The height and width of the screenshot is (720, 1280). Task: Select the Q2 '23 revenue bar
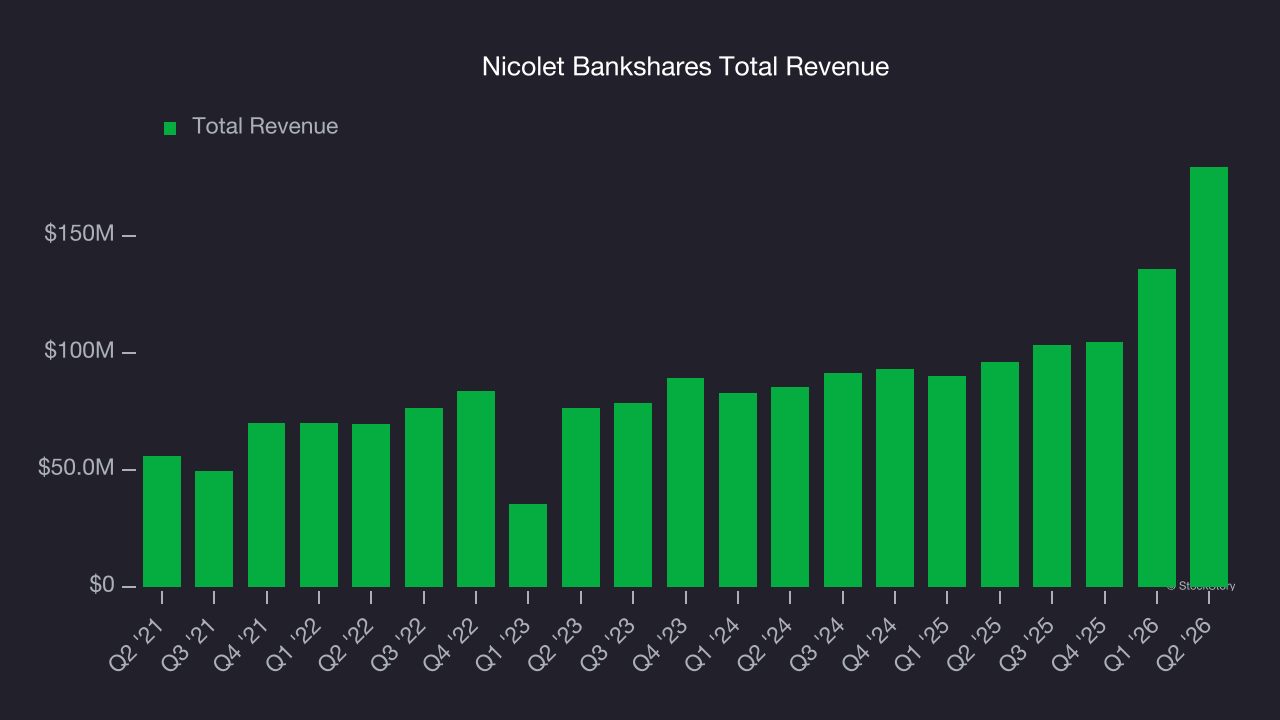click(581, 497)
